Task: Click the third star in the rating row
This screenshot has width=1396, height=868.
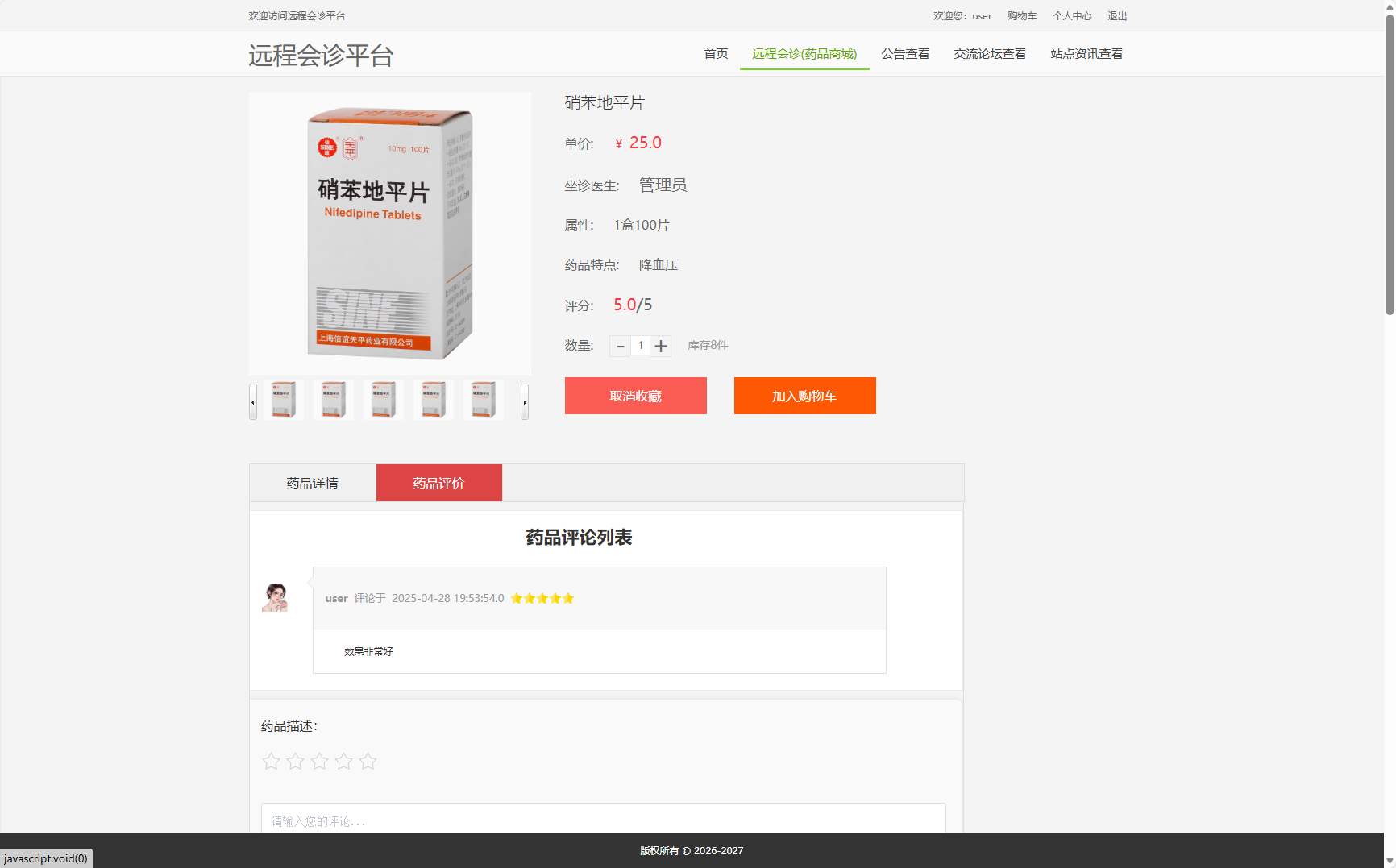Action: 319,761
